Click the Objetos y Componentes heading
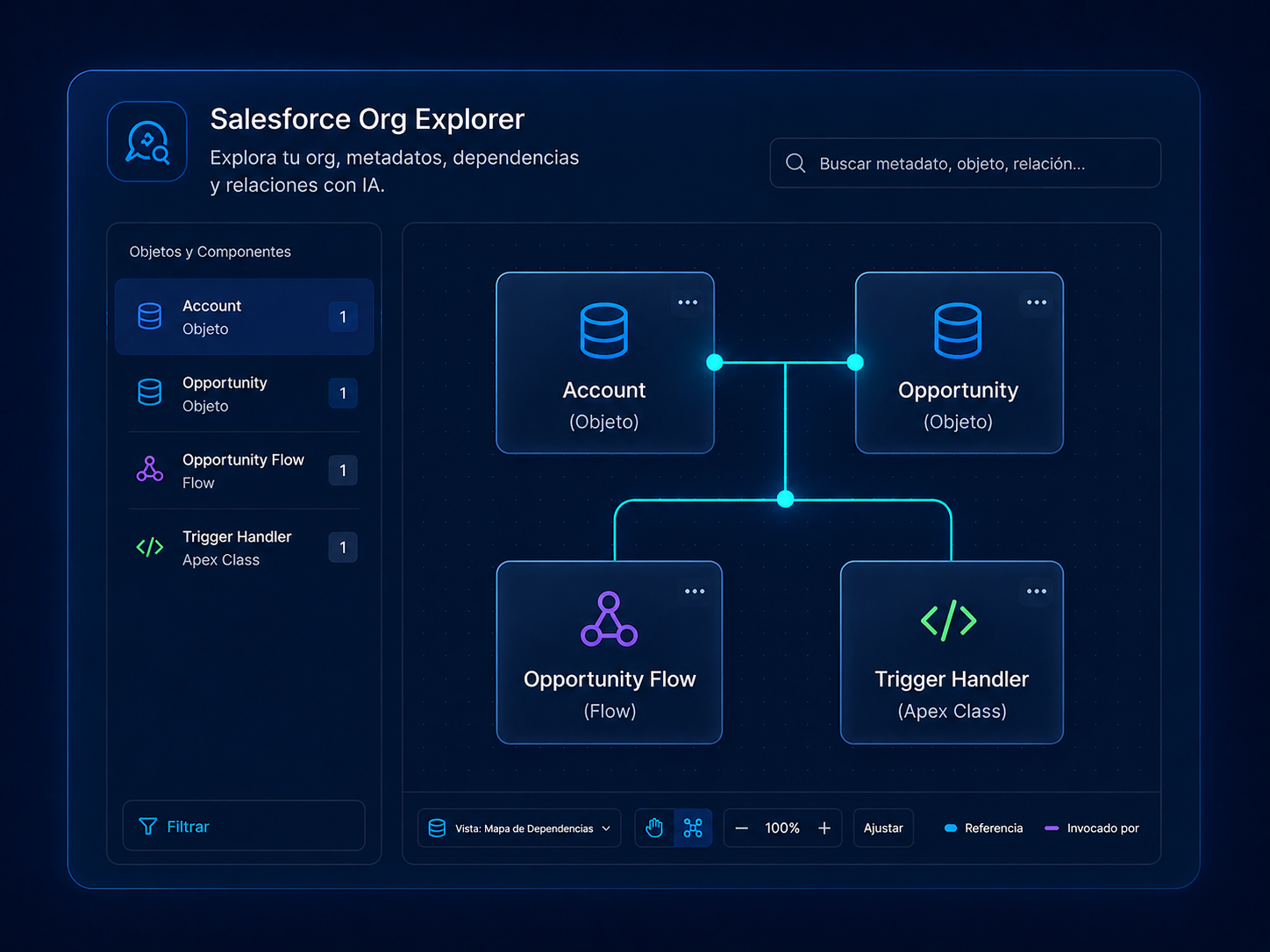This screenshot has width=1270, height=952. (x=210, y=252)
